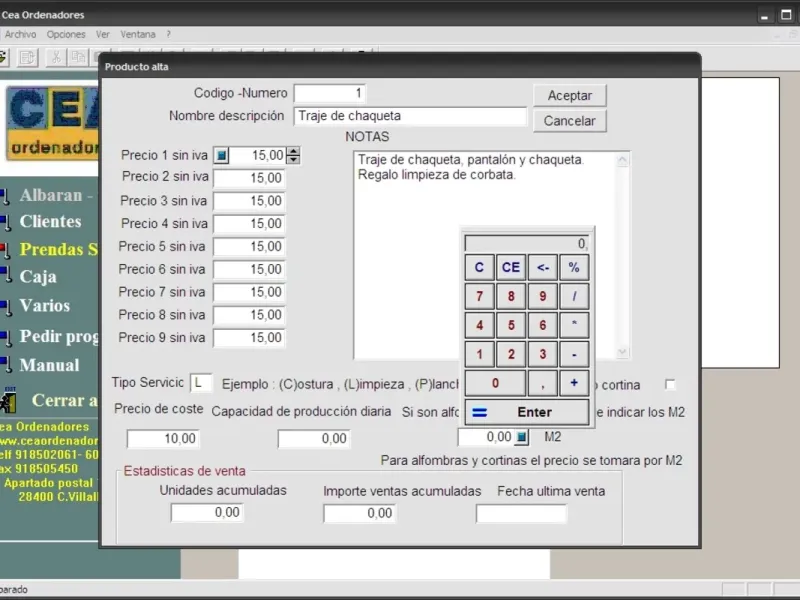Open calculator icon next to M2 field
800x600 pixels.
(x=521, y=437)
